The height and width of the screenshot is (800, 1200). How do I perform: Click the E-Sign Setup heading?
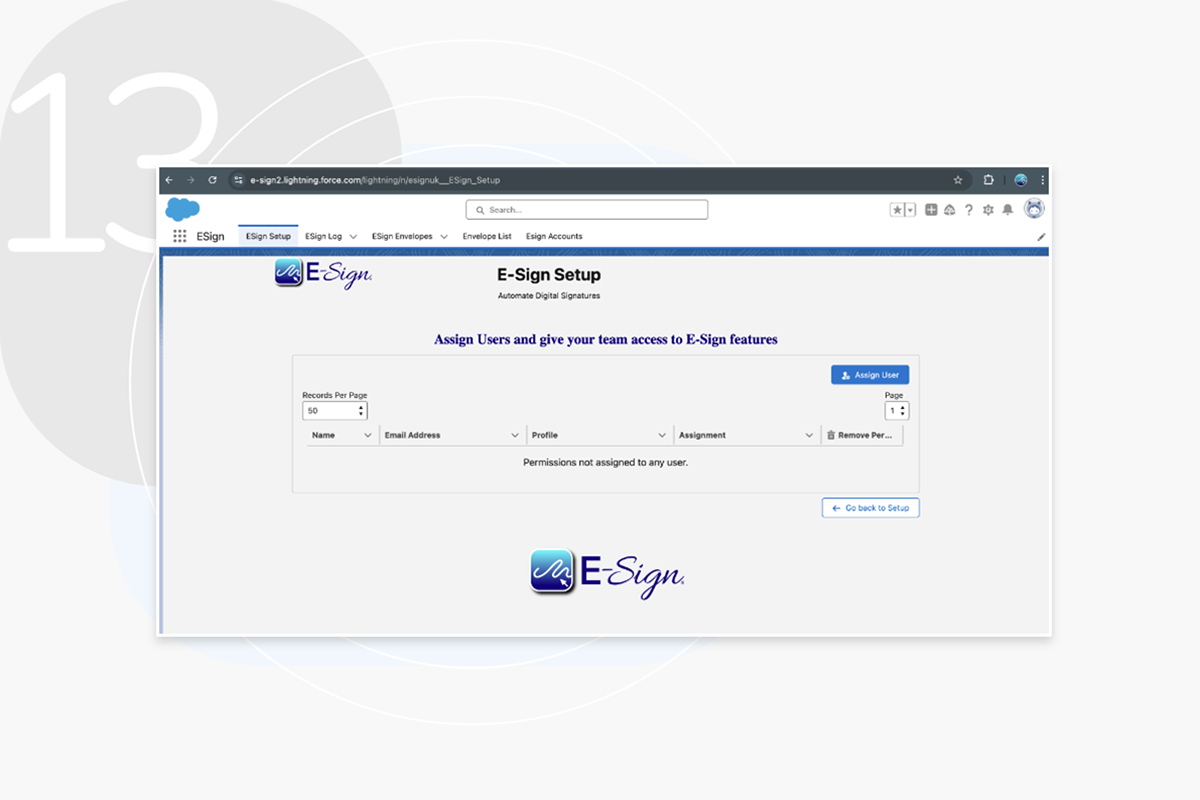(549, 274)
